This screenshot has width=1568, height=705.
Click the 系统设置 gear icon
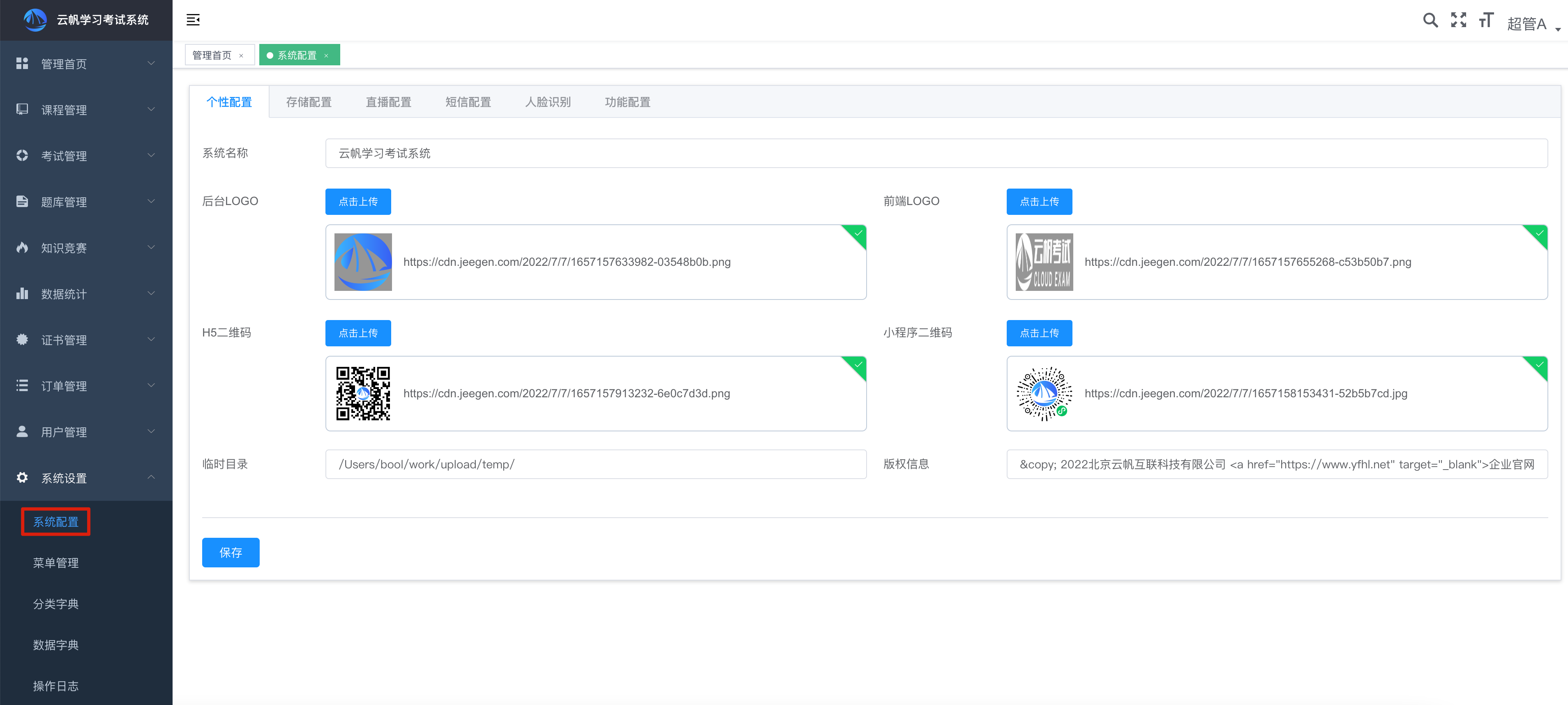[x=22, y=477]
